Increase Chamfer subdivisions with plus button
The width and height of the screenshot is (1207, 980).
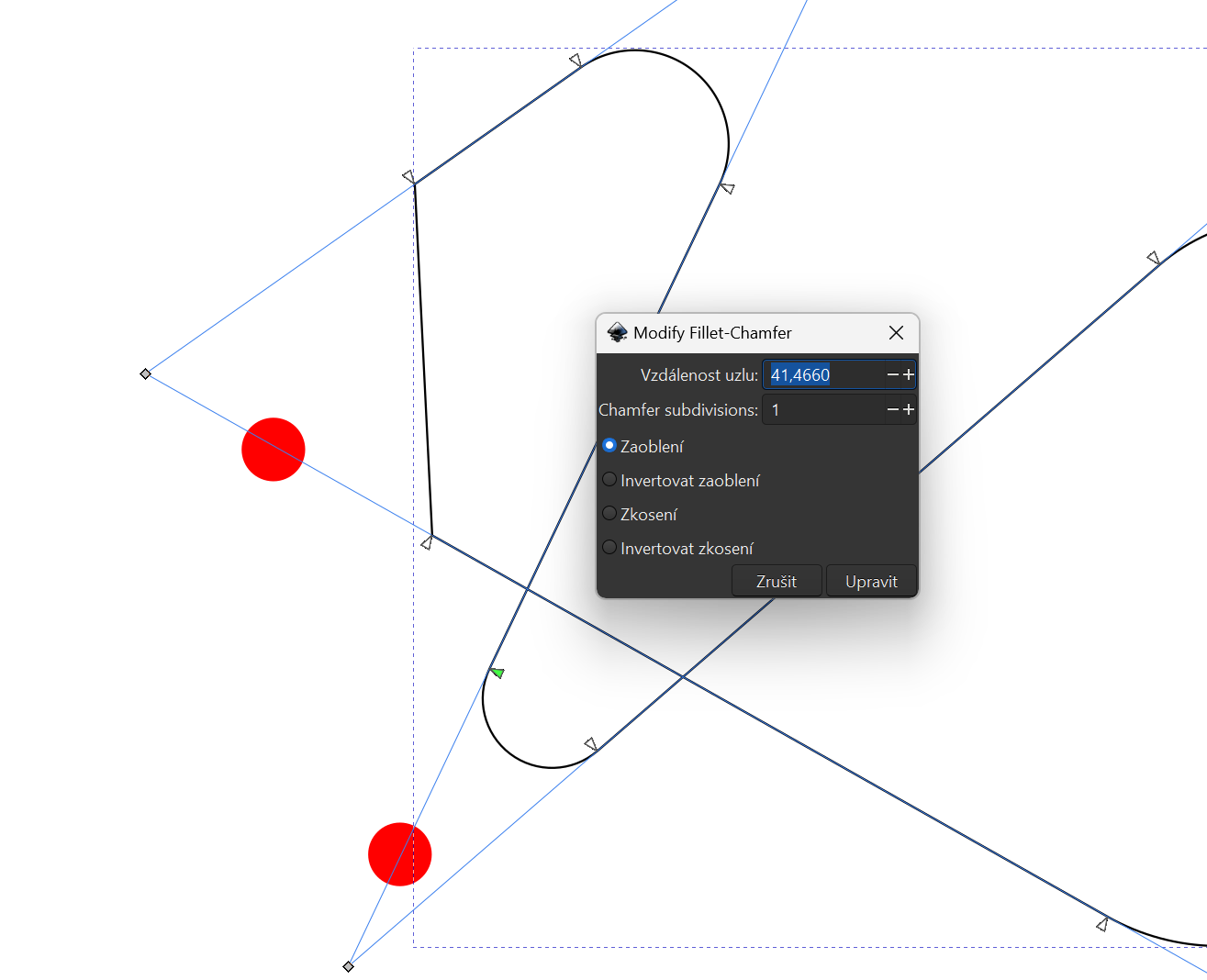click(x=909, y=409)
